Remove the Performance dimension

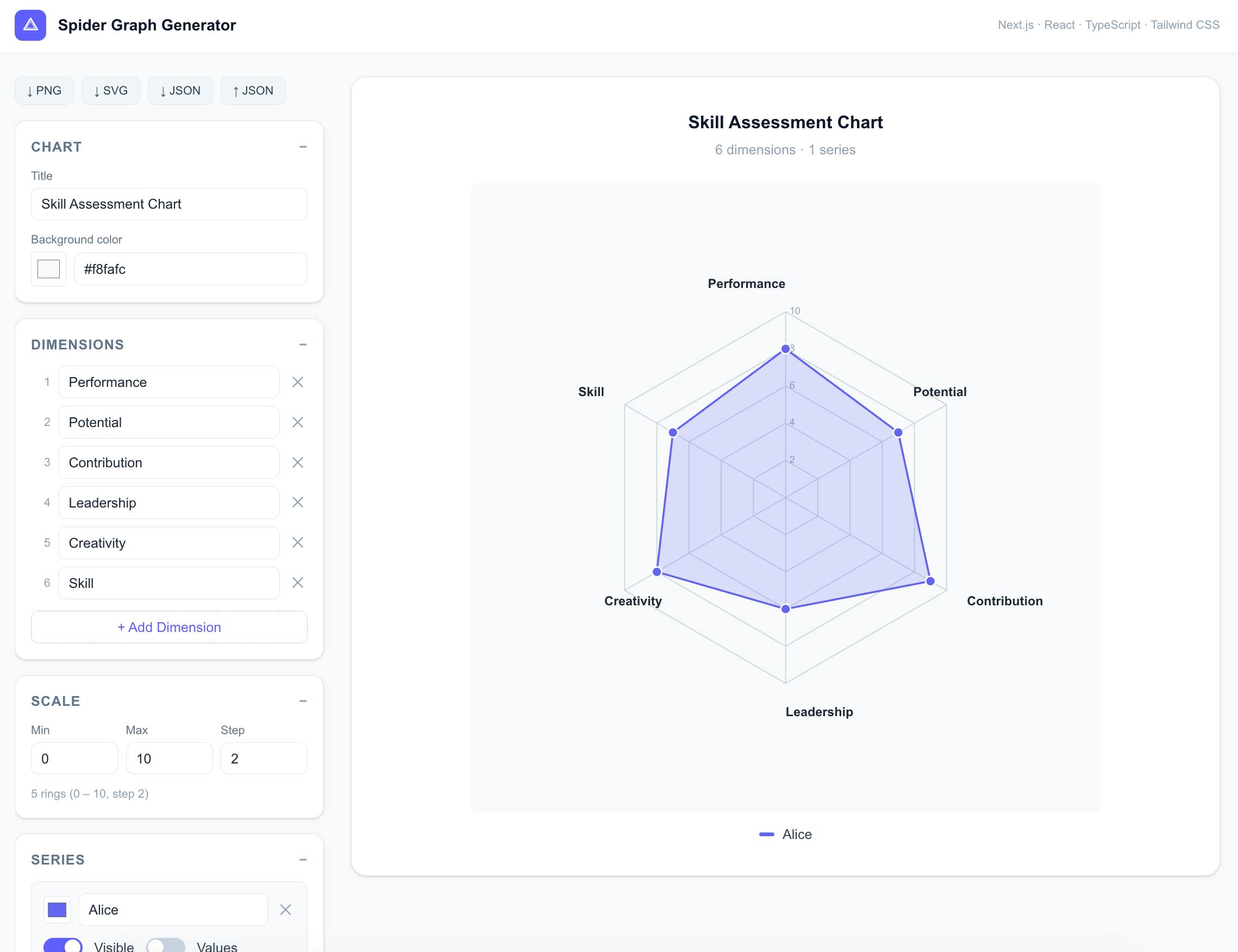click(x=298, y=382)
